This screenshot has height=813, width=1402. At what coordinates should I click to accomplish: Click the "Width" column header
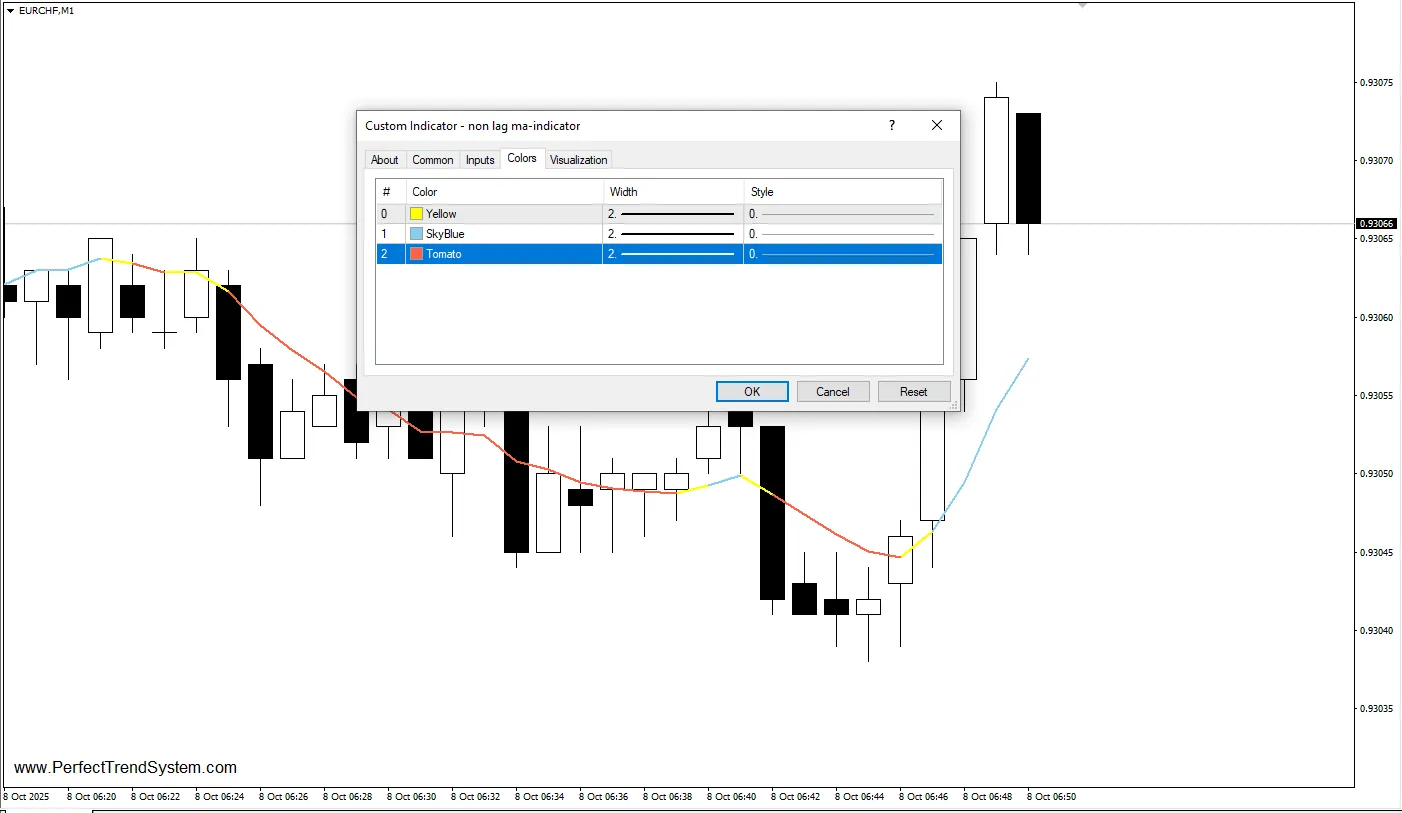click(x=674, y=192)
